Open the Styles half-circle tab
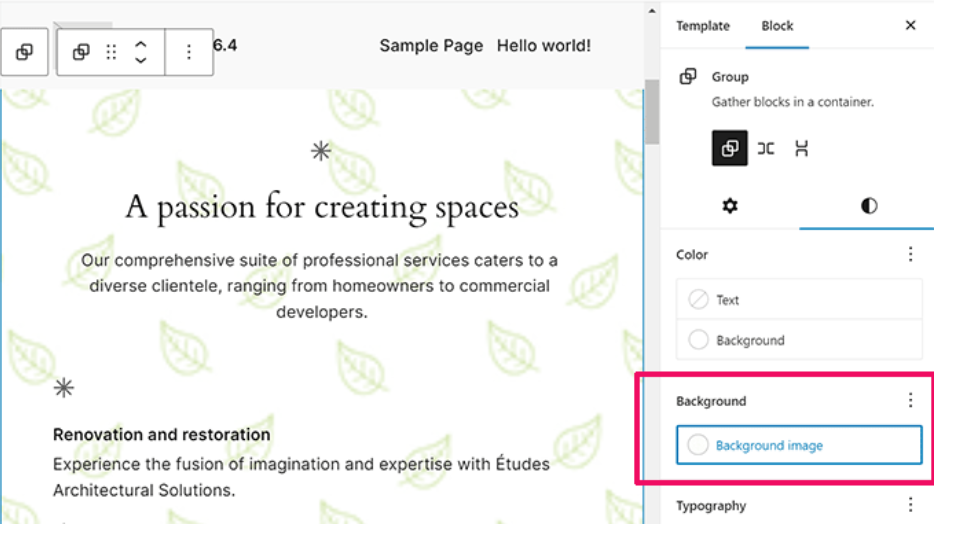 pyautogui.click(x=869, y=206)
